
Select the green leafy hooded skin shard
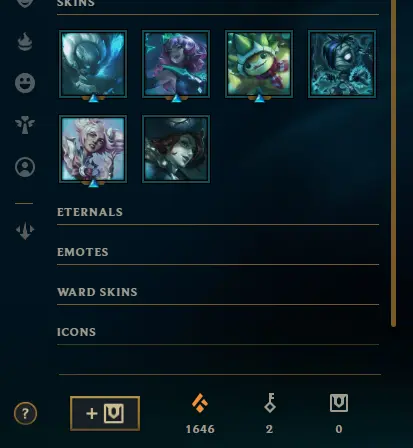click(x=259, y=64)
